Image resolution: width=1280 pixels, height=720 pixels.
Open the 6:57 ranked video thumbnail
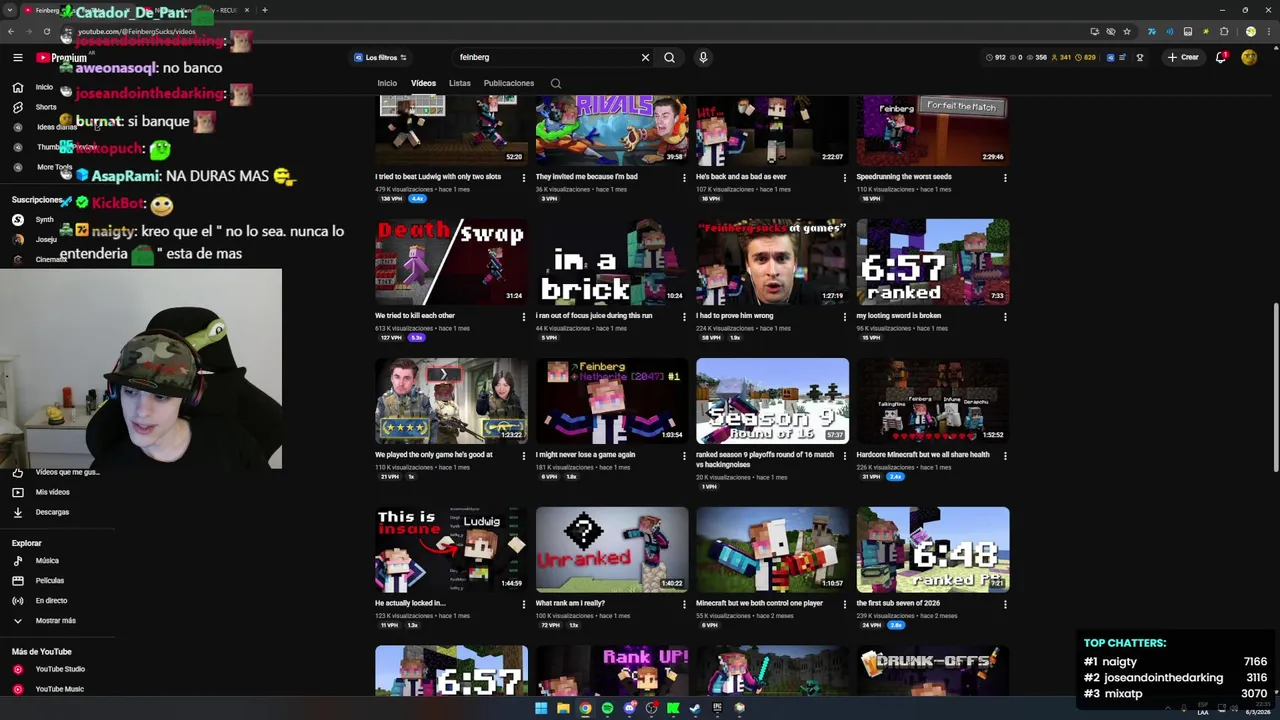point(933,262)
